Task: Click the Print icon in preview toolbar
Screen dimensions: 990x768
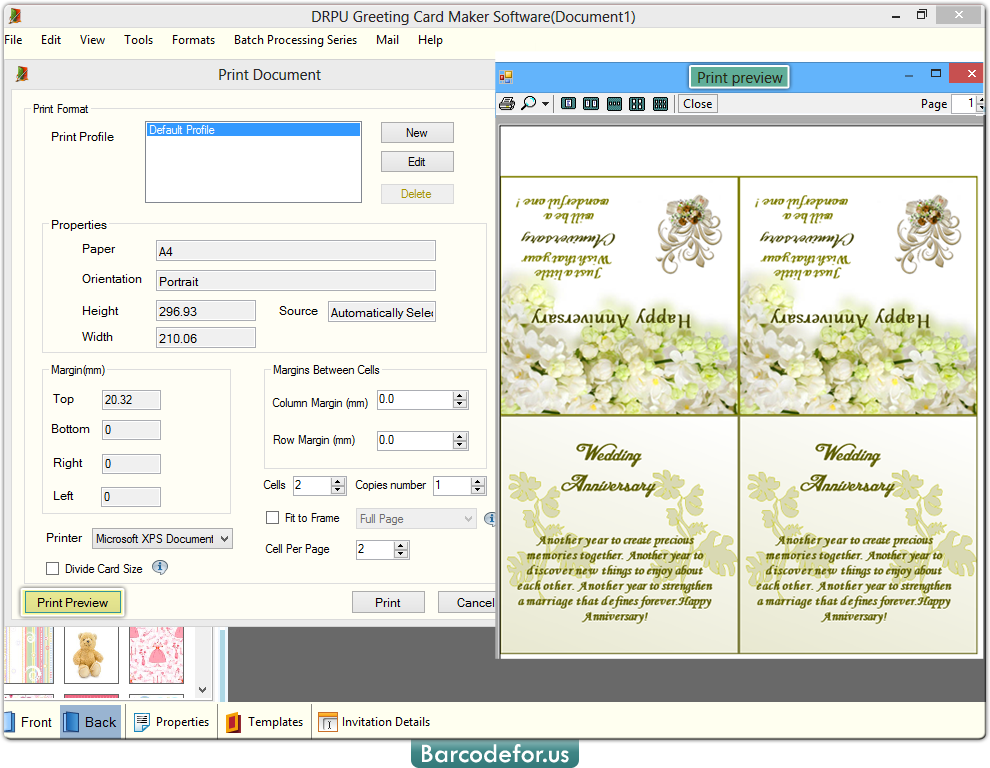Action: [x=508, y=103]
